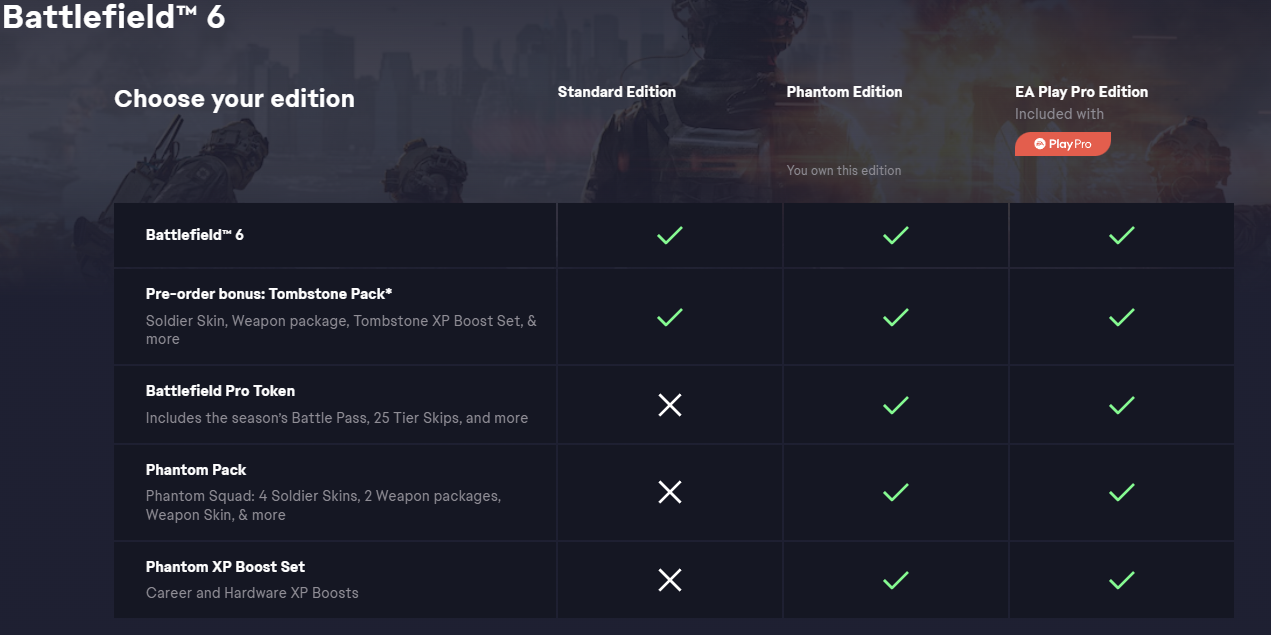Screen dimensions: 1271x635
Task: Click the EA Play Pro badge
Action: tap(1062, 144)
